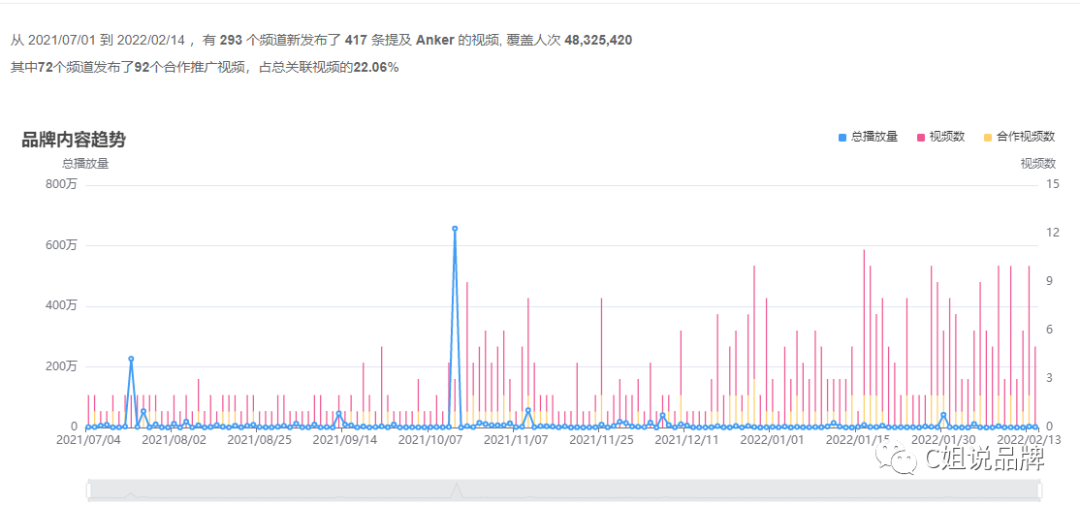Click the 800万 y-axis value
This screenshot has height=506, width=1080.
(61, 185)
